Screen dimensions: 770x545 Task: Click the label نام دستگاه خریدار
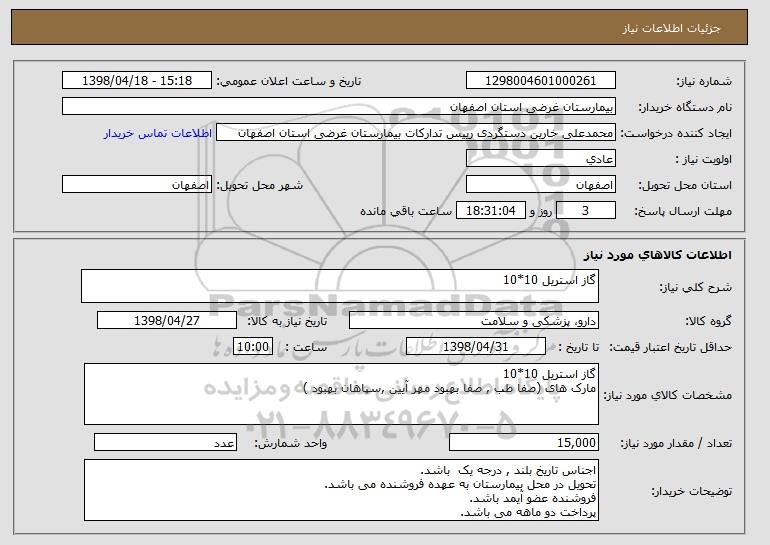pyautogui.click(x=685, y=107)
